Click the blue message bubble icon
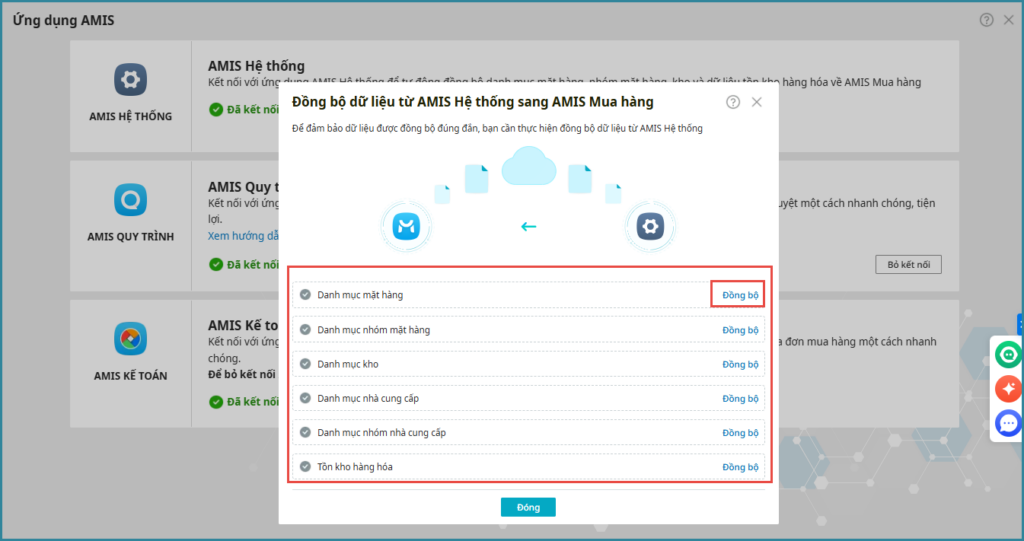The height and width of the screenshot is (541, 1024). coord(1008,423)
